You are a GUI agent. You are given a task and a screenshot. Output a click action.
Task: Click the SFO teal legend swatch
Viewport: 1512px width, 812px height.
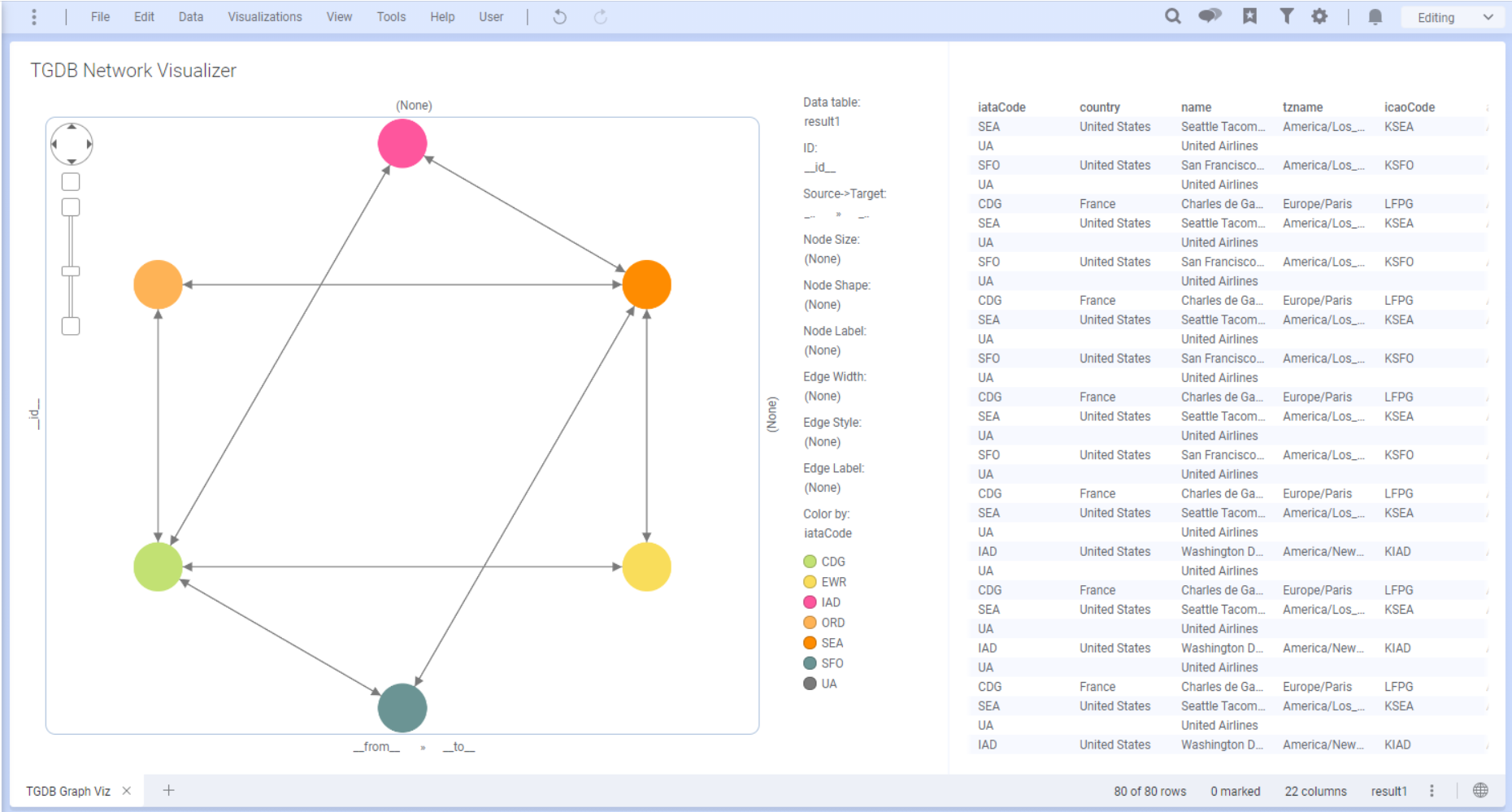pyautogui.click(x=810, y=663)
